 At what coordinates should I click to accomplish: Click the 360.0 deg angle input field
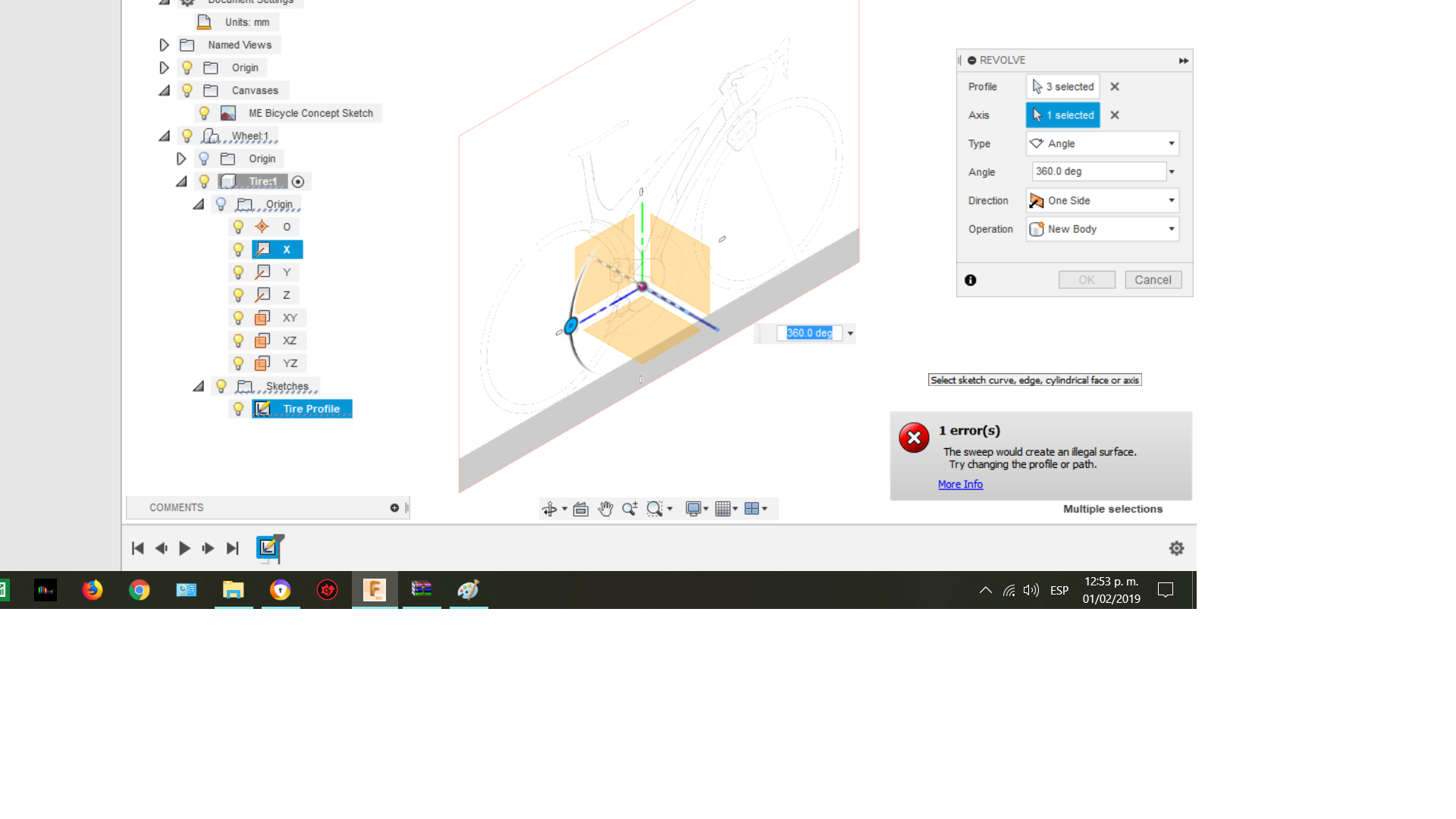1097,171
